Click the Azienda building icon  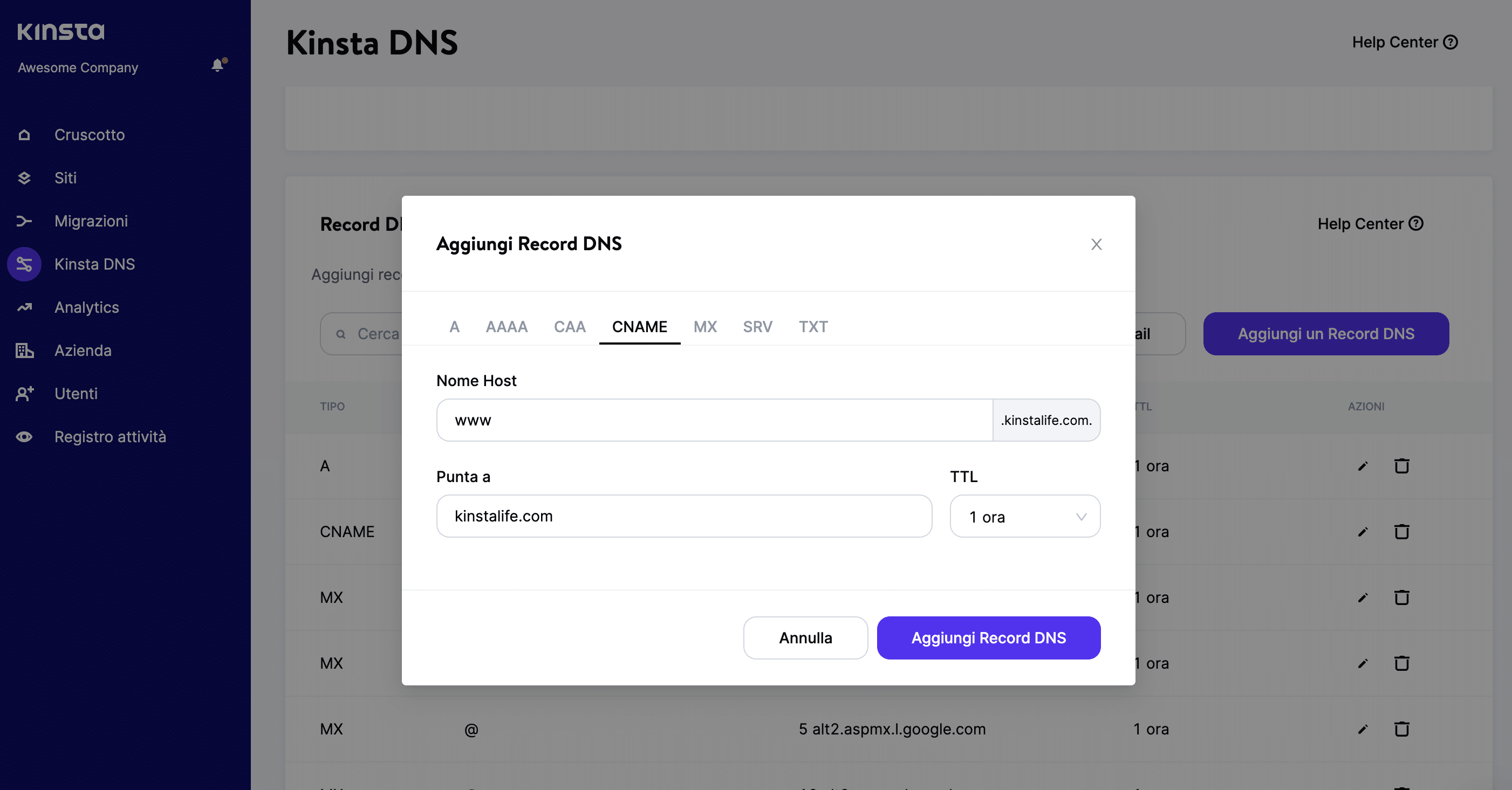pos(24,351)
